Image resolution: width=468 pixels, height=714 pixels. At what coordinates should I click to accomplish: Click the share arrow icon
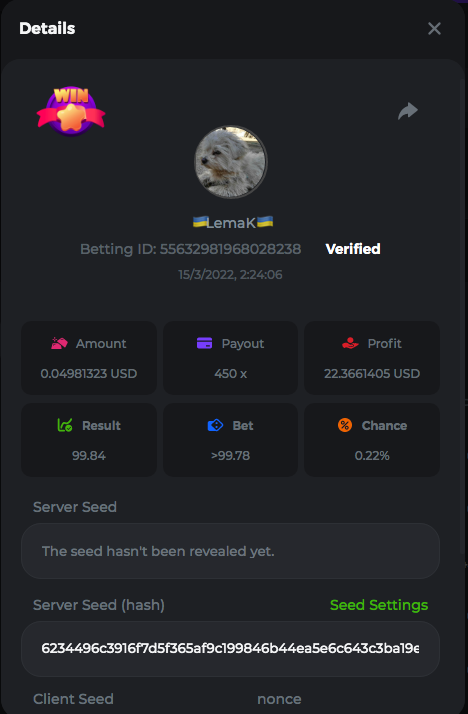(x=407, y=111)
